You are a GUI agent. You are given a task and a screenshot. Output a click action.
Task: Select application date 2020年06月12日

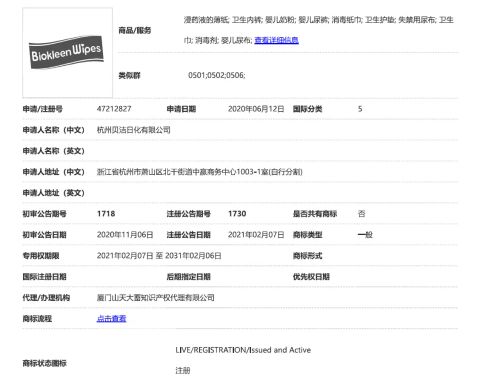pos(256,109)
